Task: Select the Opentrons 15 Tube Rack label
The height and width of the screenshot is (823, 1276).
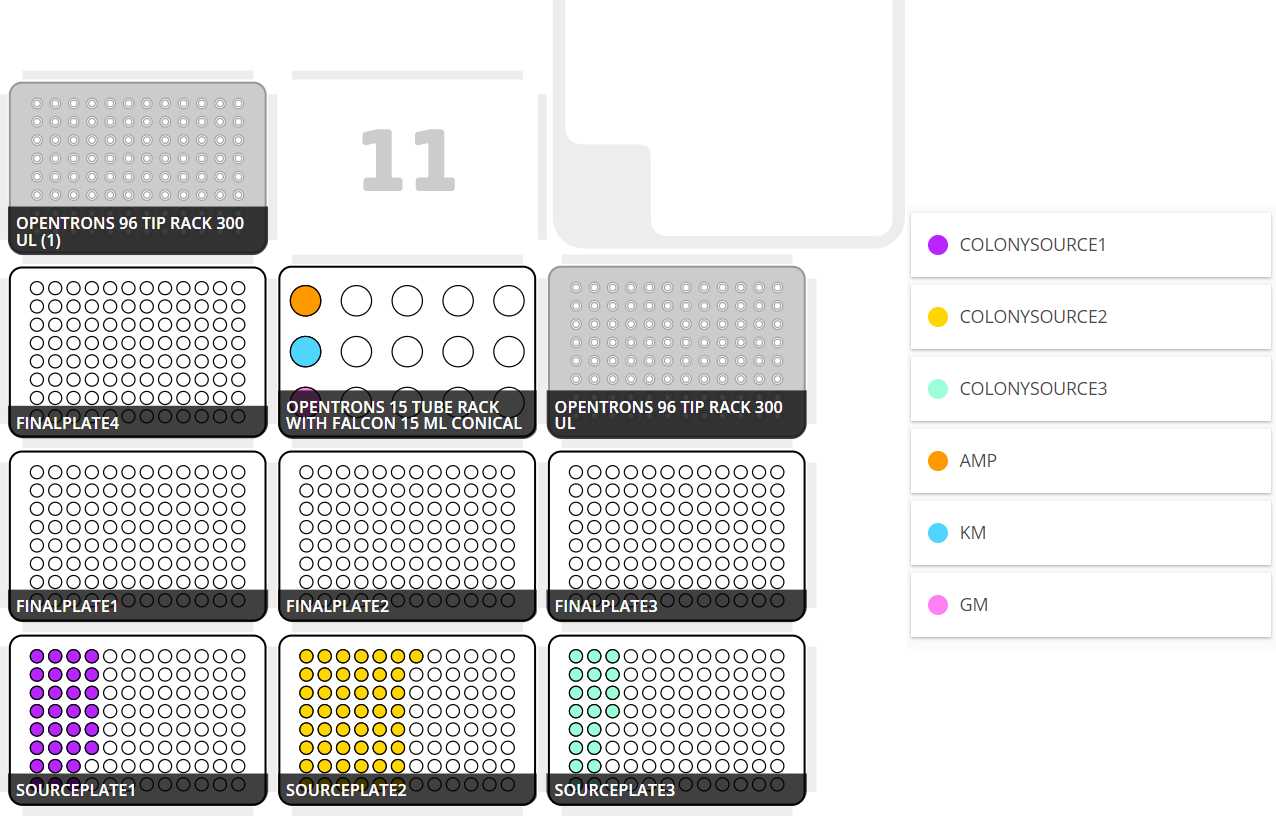Action: (404, 415)
